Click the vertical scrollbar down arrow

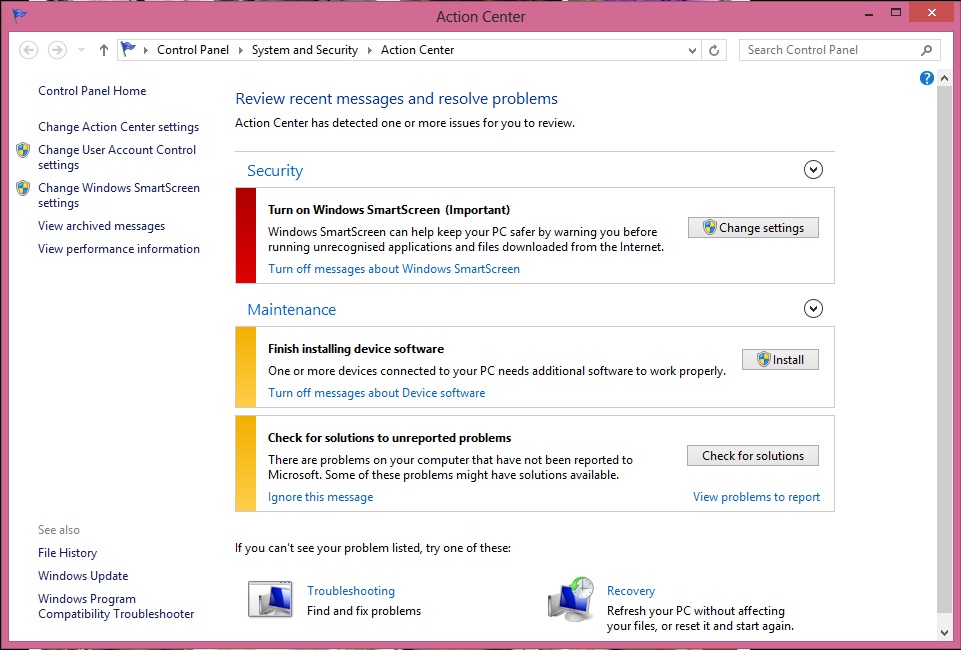(944, 633)
